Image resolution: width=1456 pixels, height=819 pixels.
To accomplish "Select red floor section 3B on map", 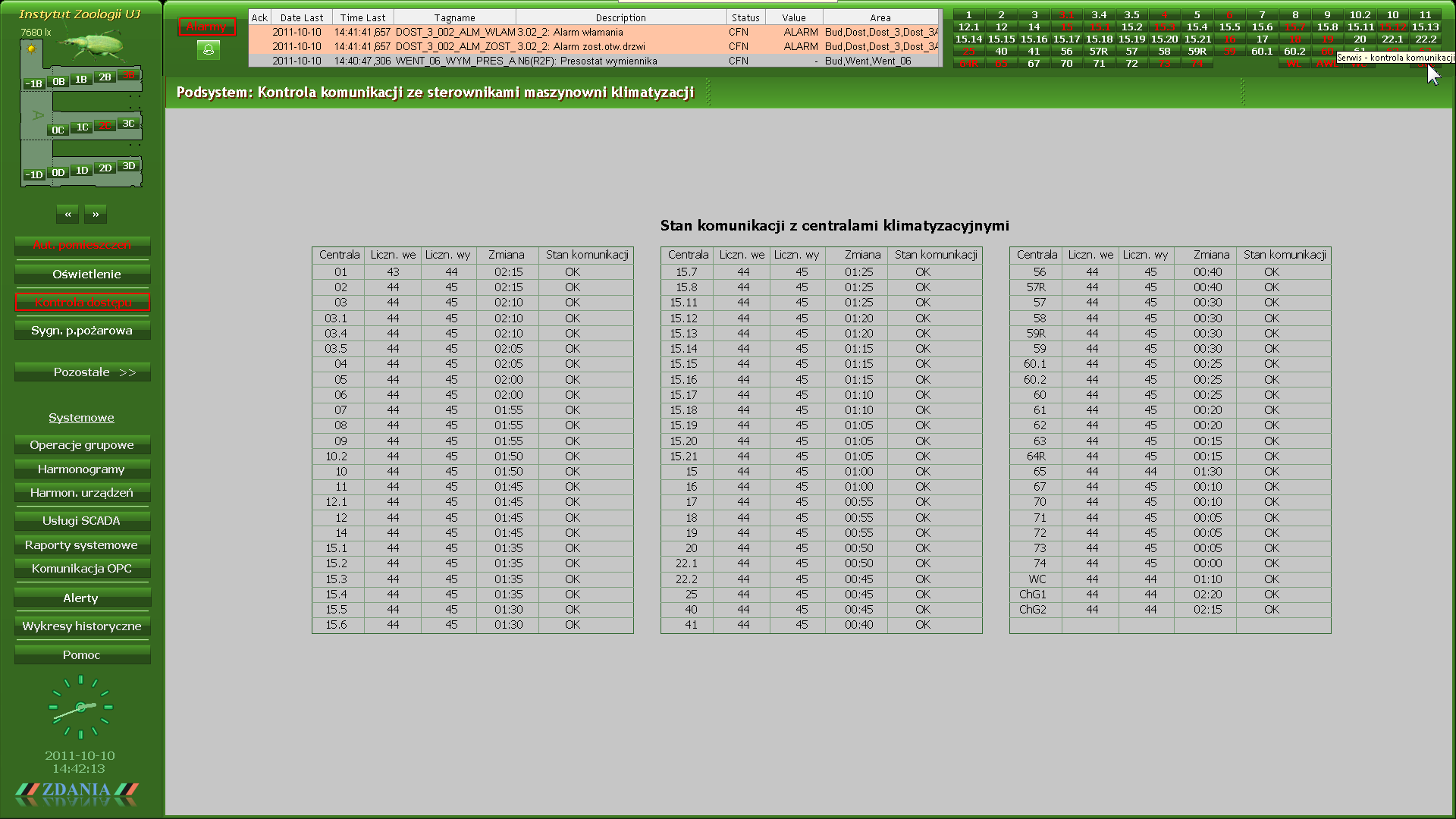I will (x=129, y=75).
